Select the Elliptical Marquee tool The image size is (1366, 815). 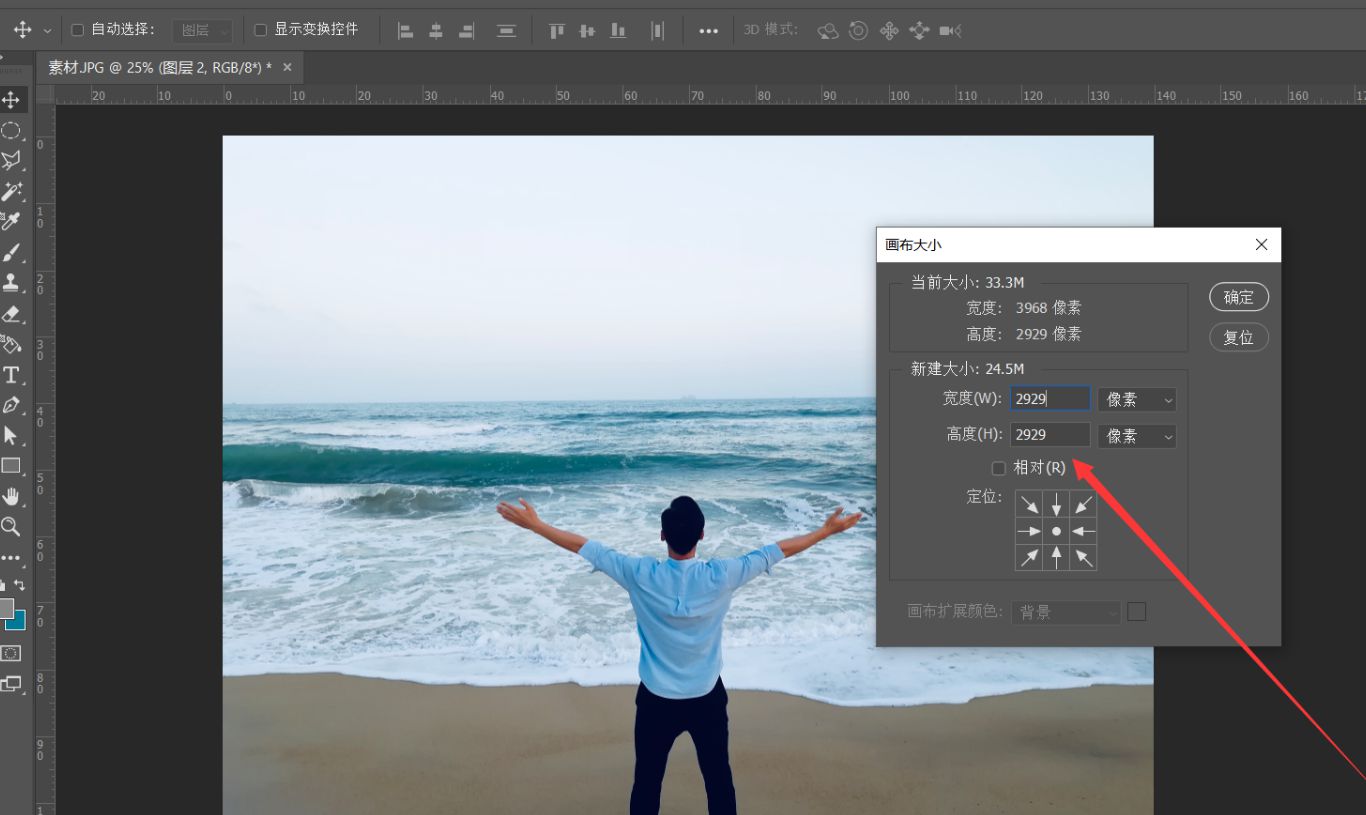pyautogui.click(x=13, y=130)
